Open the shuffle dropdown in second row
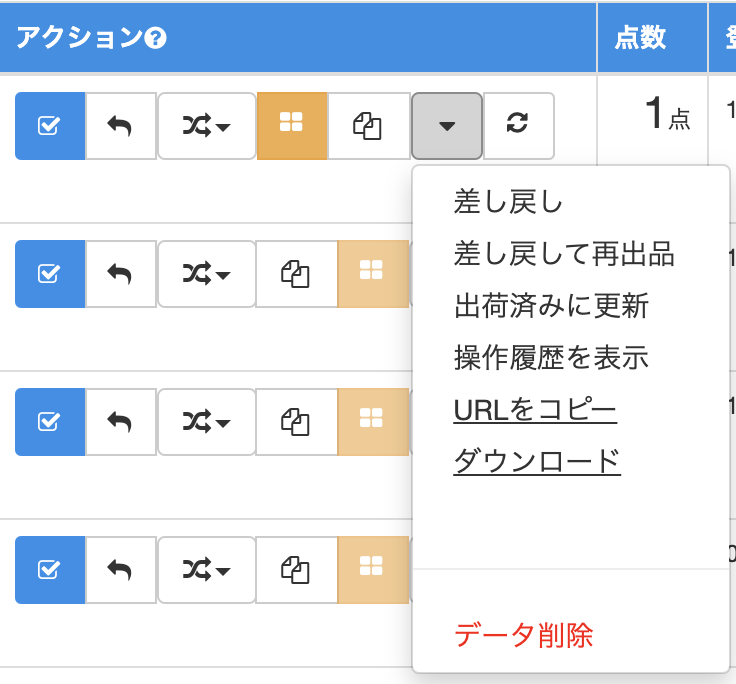Viewport: 736px width, 684px height. (x=207, y=274)
